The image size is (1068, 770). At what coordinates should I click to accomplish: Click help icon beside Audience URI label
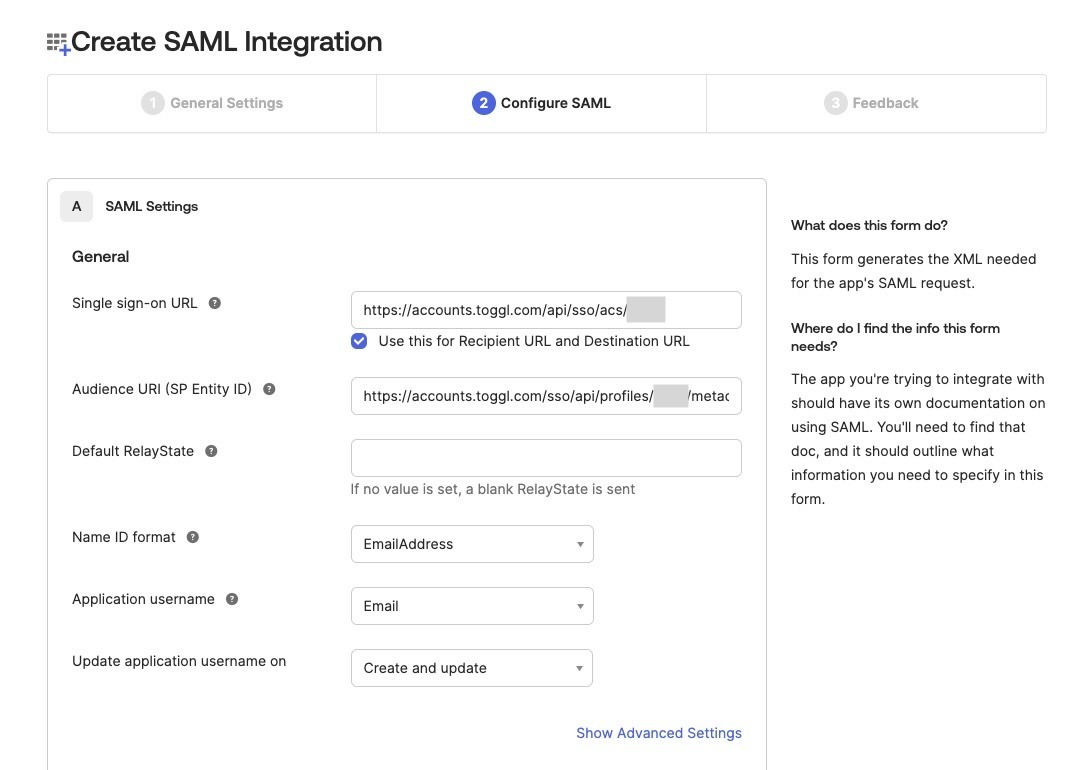point(269,389)
